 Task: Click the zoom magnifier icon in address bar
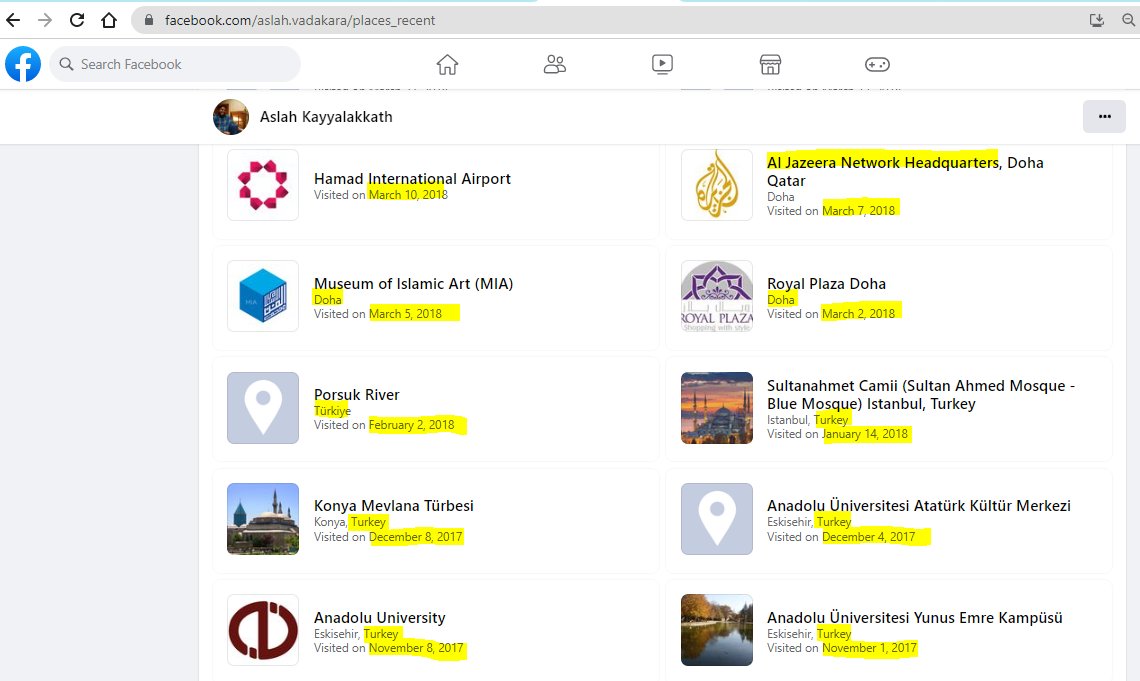[x=1129, y=20]
